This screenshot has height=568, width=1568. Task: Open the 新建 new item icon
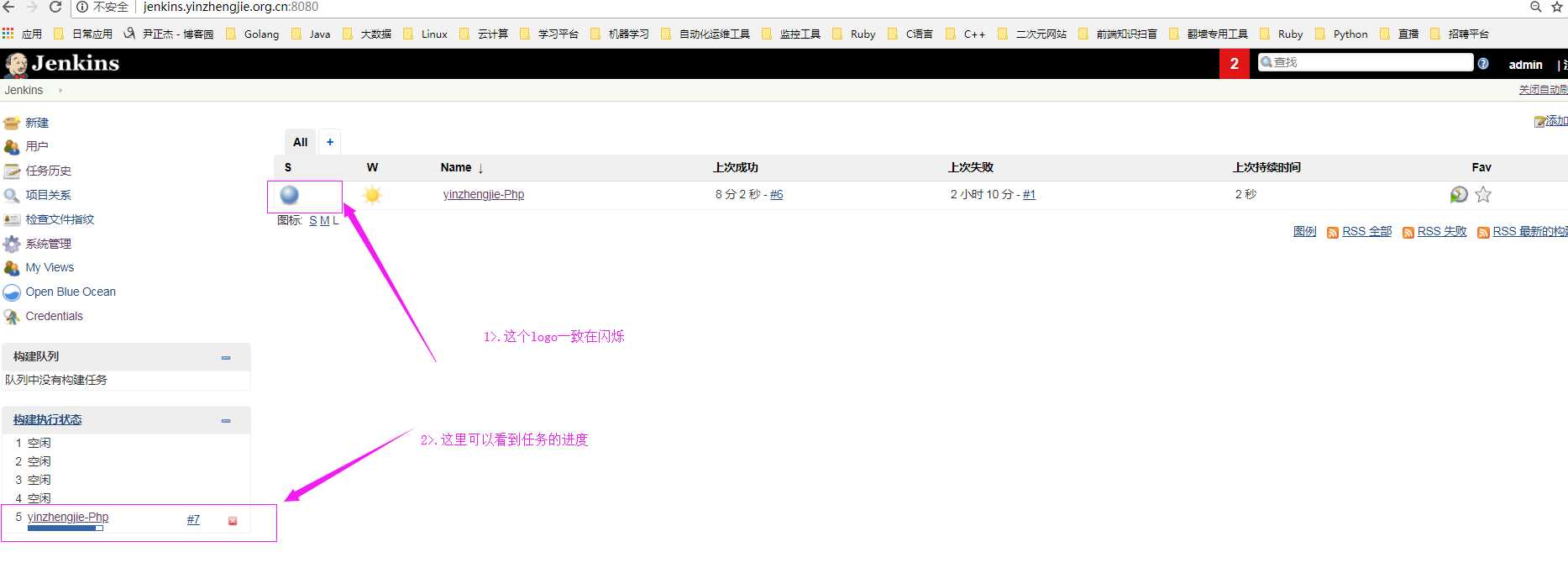pos(12,123)
